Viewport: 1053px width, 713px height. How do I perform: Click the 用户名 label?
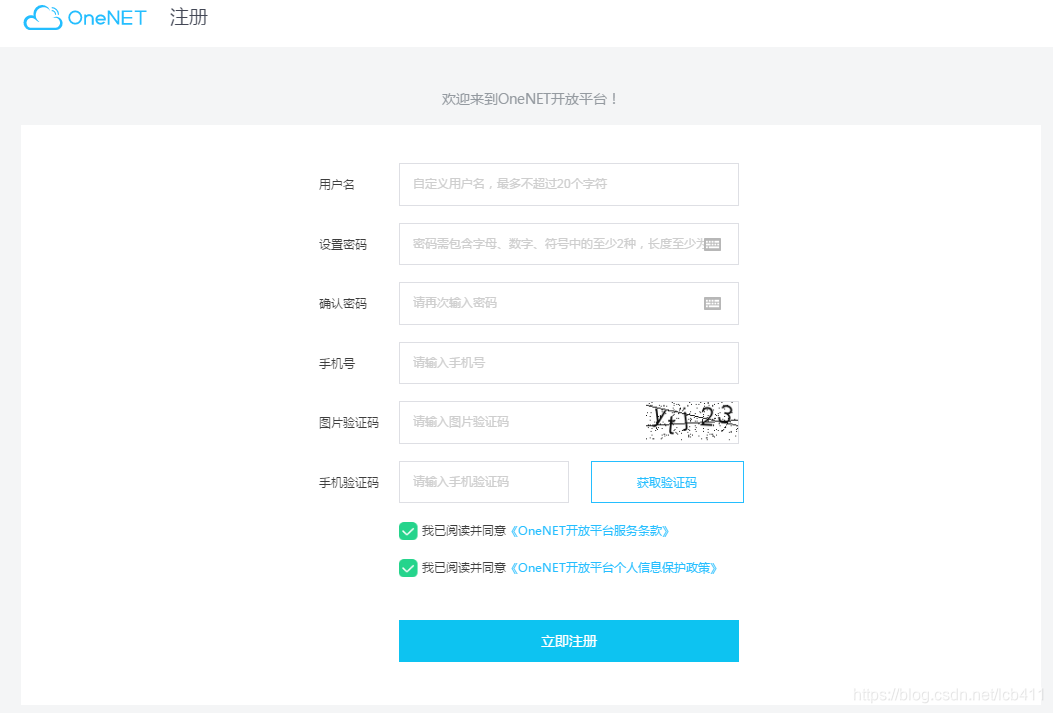(x=336, y=185)
